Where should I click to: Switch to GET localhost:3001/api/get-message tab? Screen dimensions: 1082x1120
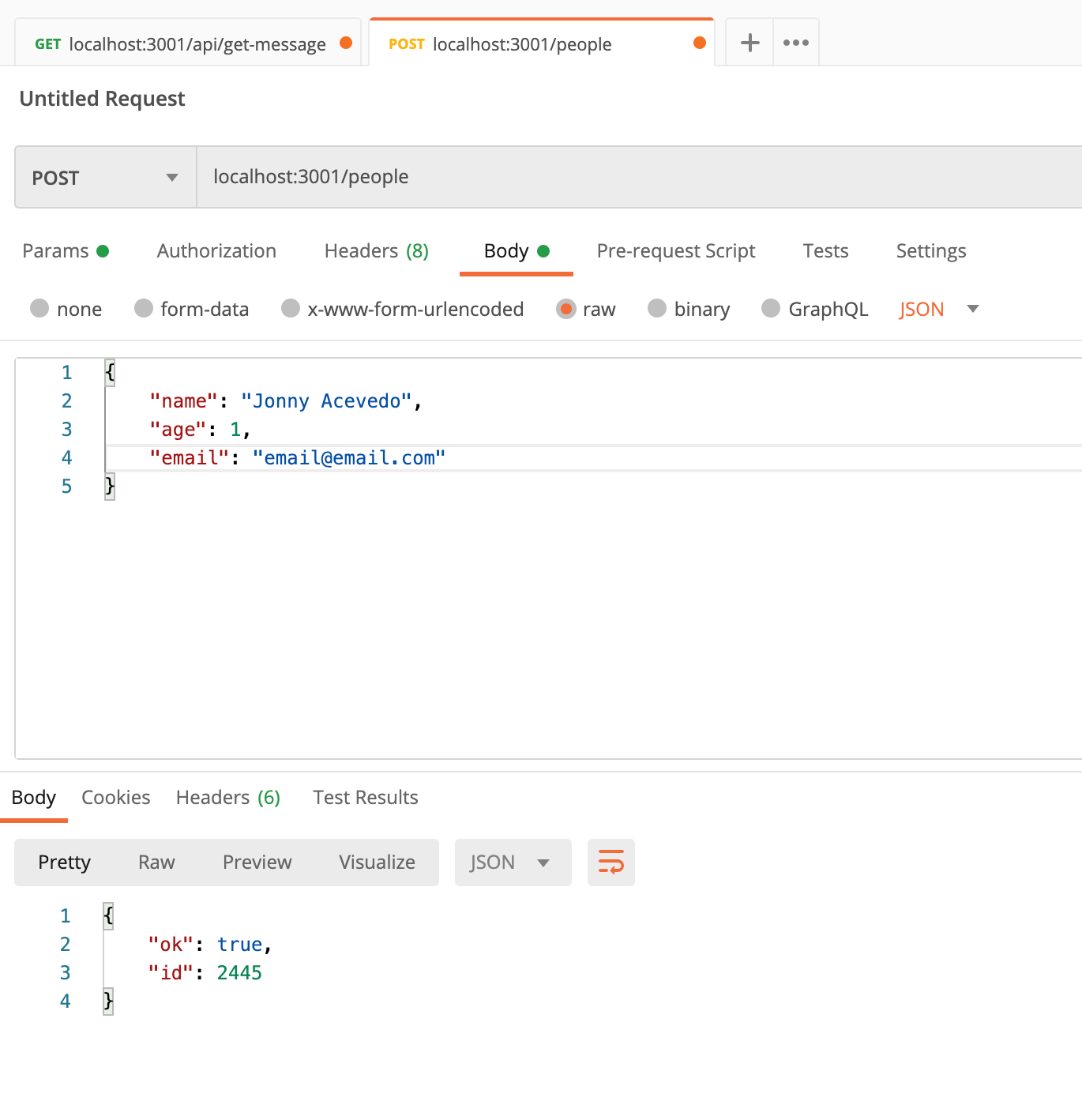click(188, 43)
